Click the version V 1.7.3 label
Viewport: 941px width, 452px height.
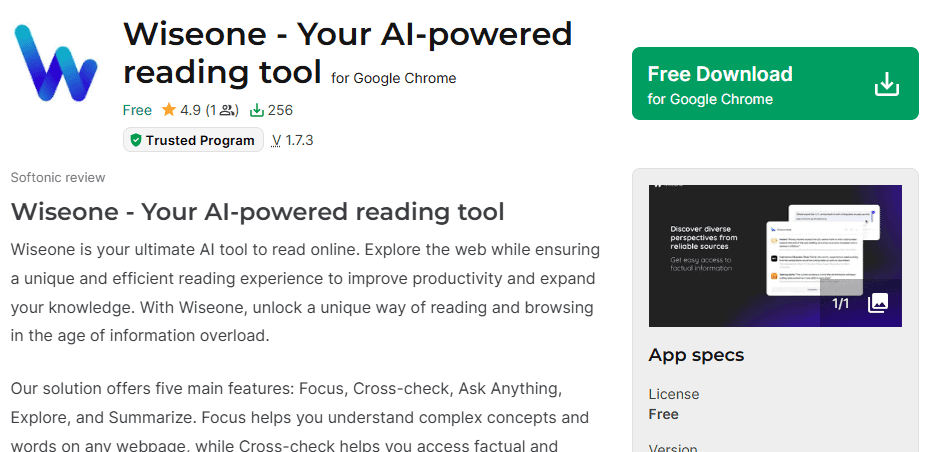(x=292, y=140)
